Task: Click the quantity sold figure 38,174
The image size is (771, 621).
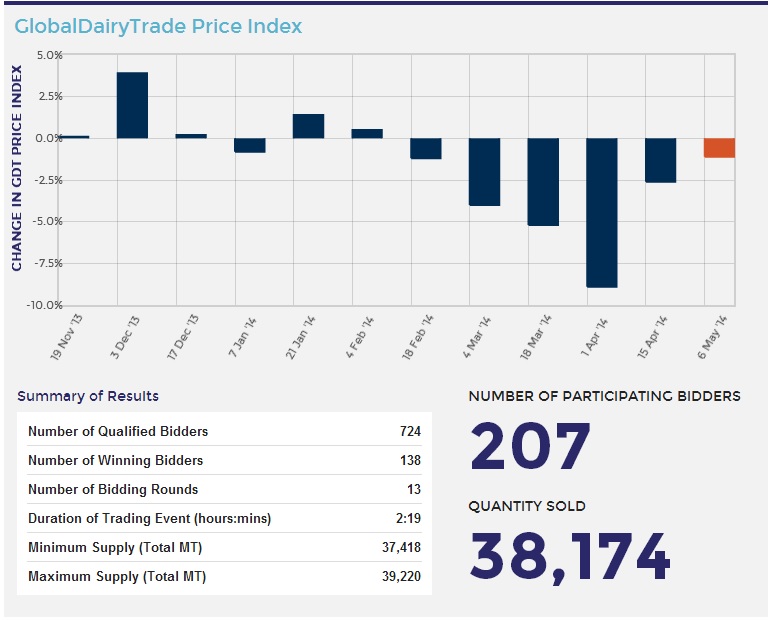Action: [x=569, y=557]
